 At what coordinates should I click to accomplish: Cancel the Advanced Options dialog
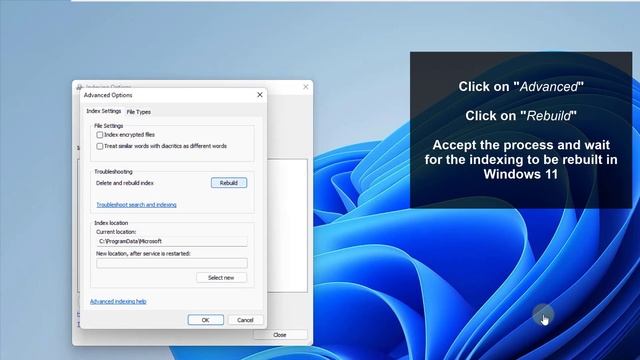(x=245, y=320)
